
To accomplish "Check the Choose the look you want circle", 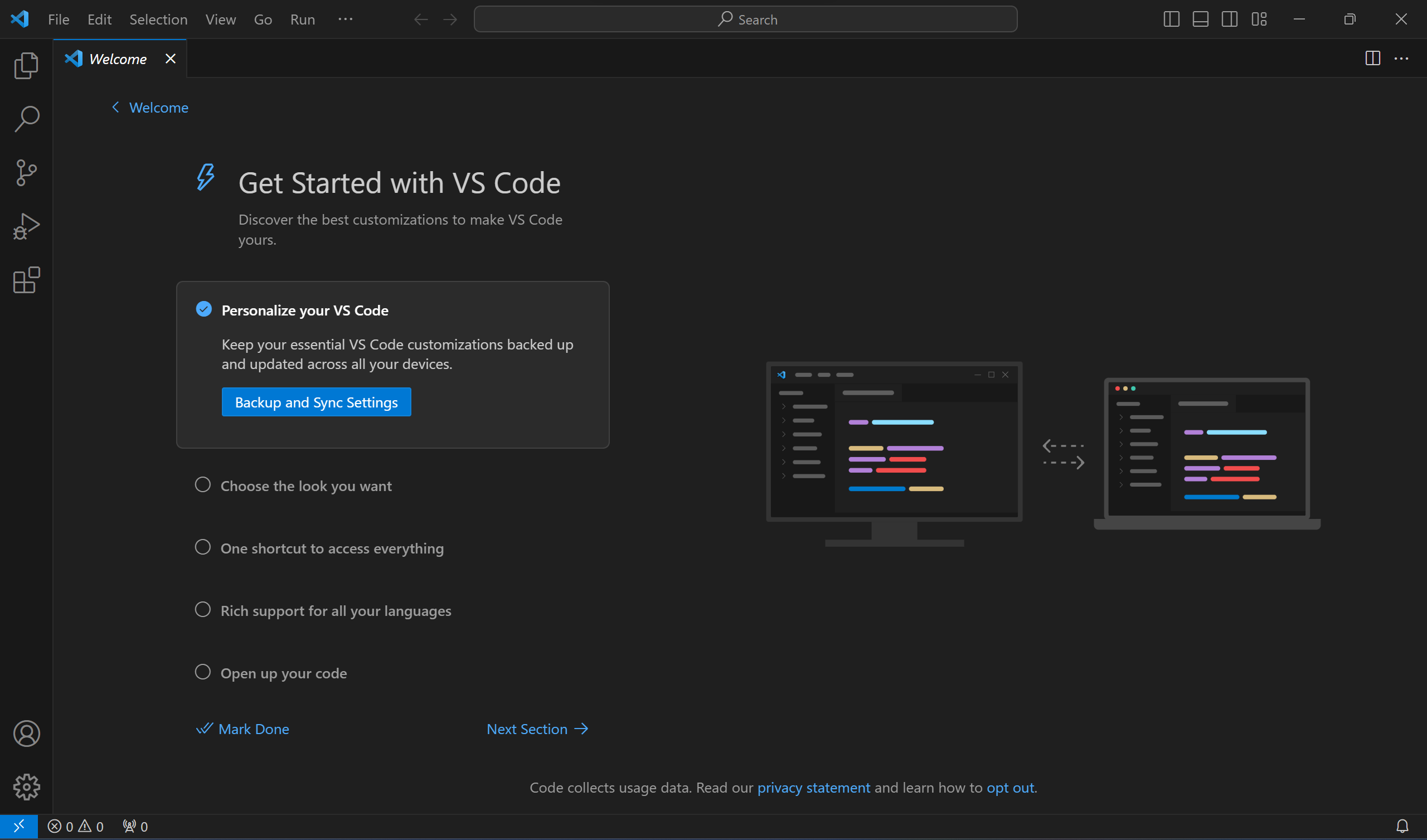I will pos(203,485).
